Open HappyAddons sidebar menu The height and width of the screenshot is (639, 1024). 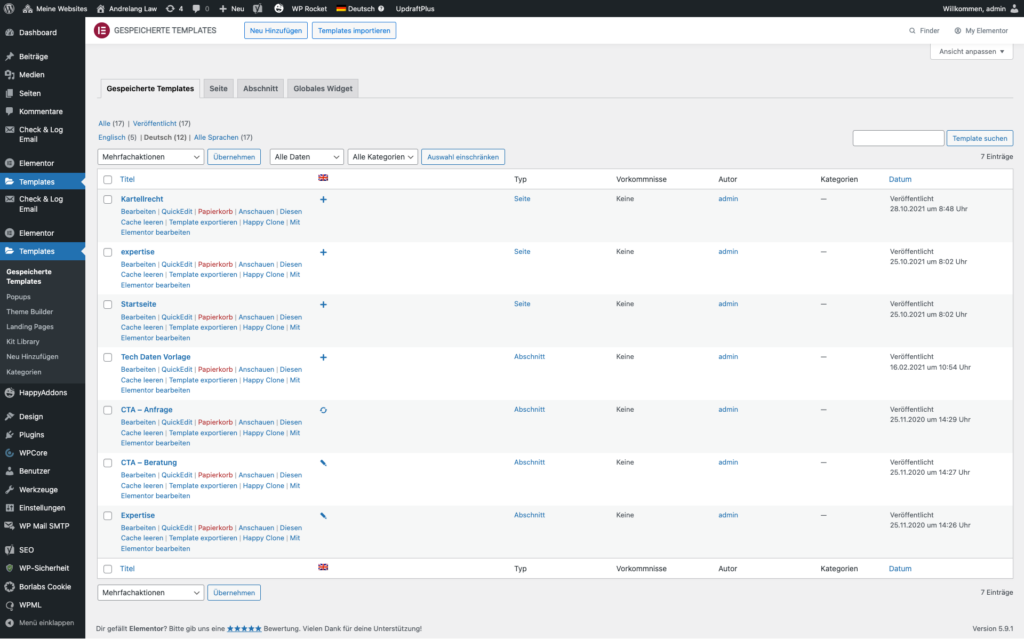coord(42,393)
